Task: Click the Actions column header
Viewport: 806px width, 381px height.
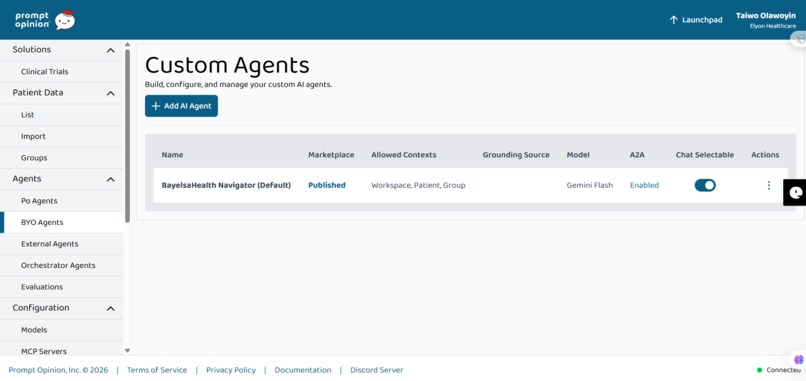Action: click(x=765, y=155)
